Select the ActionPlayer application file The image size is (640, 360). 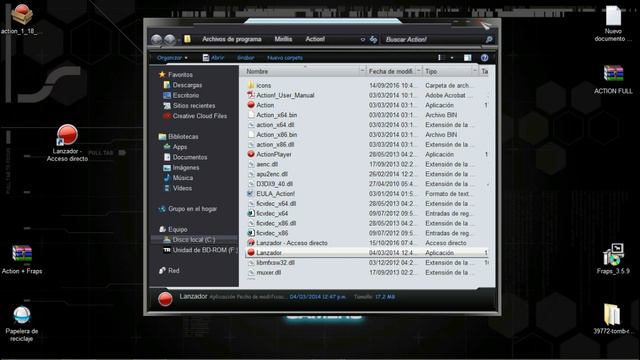tap(269, 154)
